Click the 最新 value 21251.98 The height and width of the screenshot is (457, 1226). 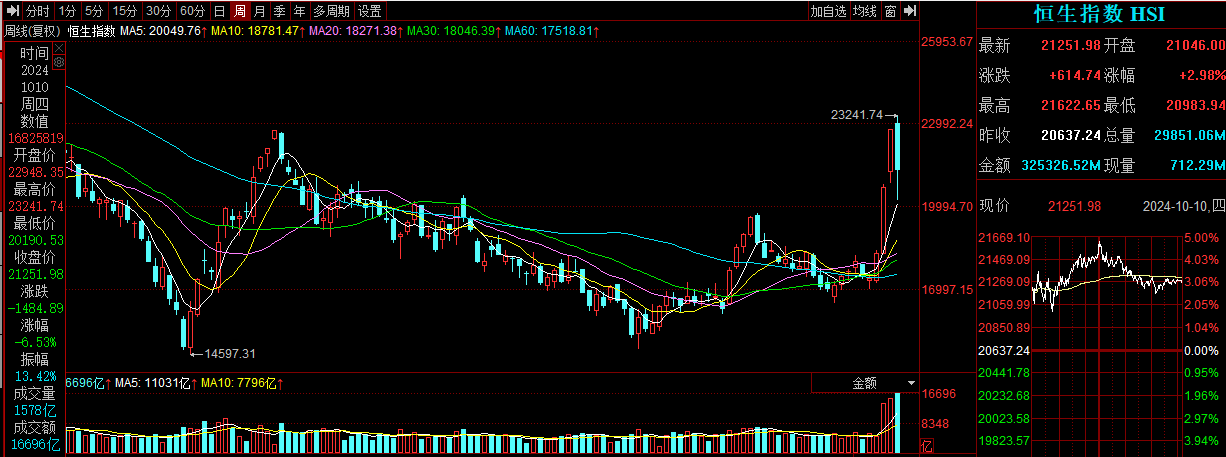coord(1071,45)
